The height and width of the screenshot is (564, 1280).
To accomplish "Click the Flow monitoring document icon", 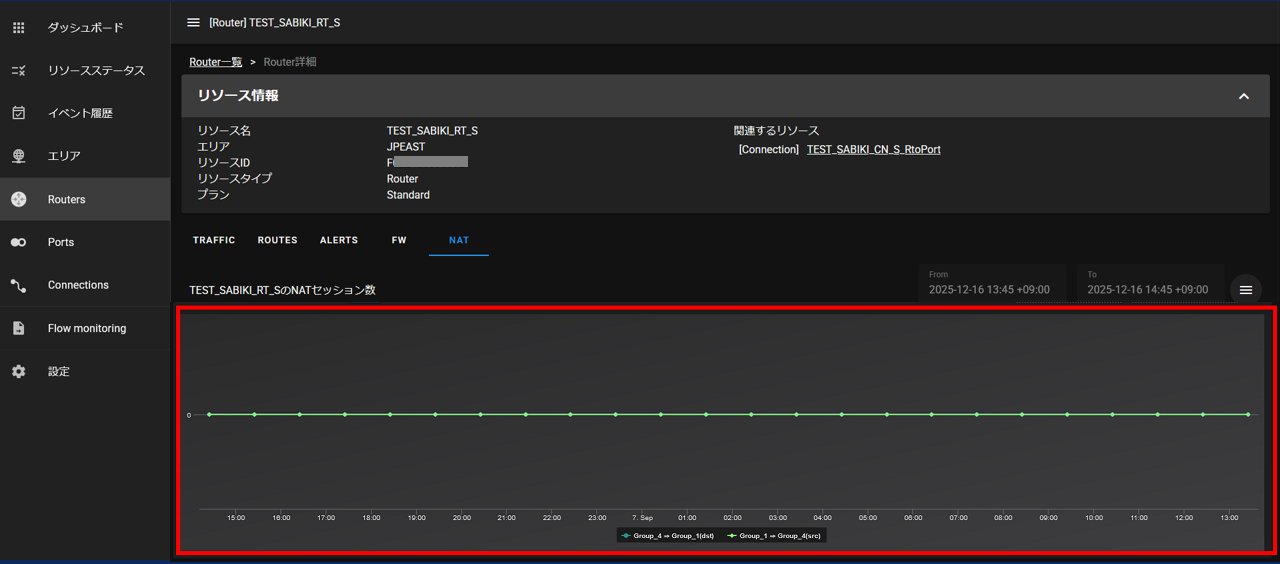I will [x=18, y=328].
